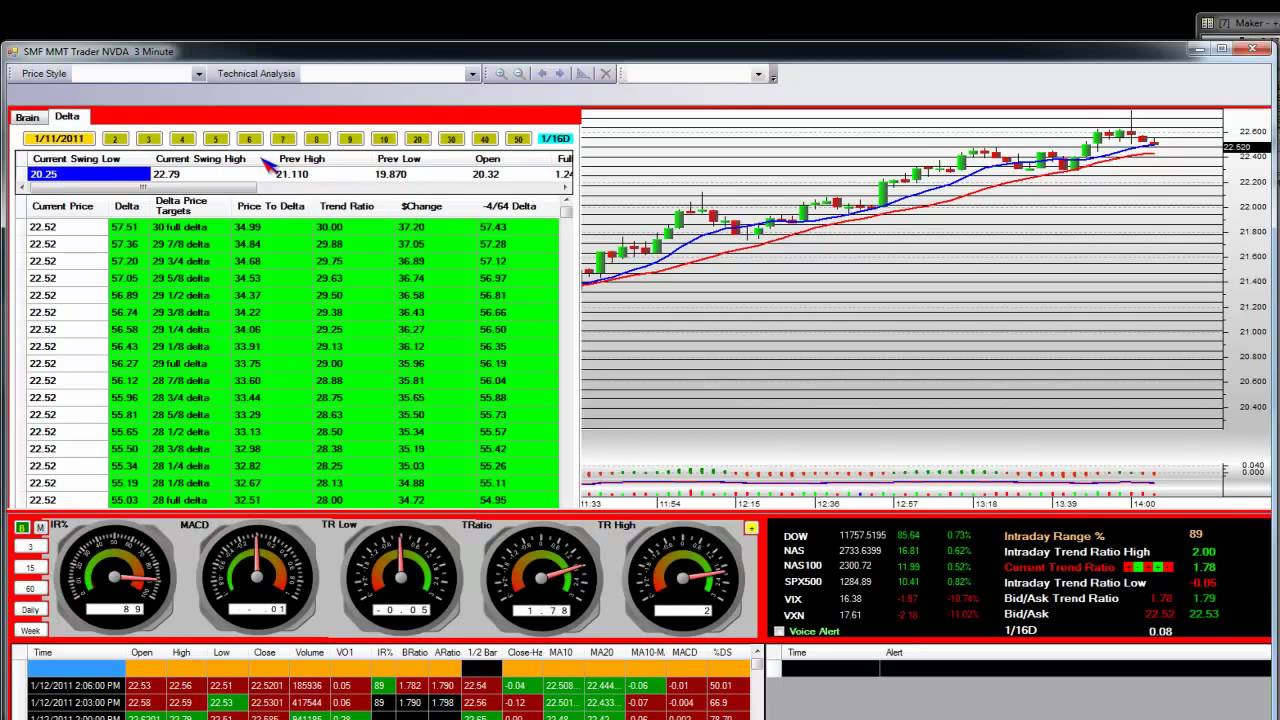
Task: Select the 60 minute timeframe button
Action: coord(30,589)
